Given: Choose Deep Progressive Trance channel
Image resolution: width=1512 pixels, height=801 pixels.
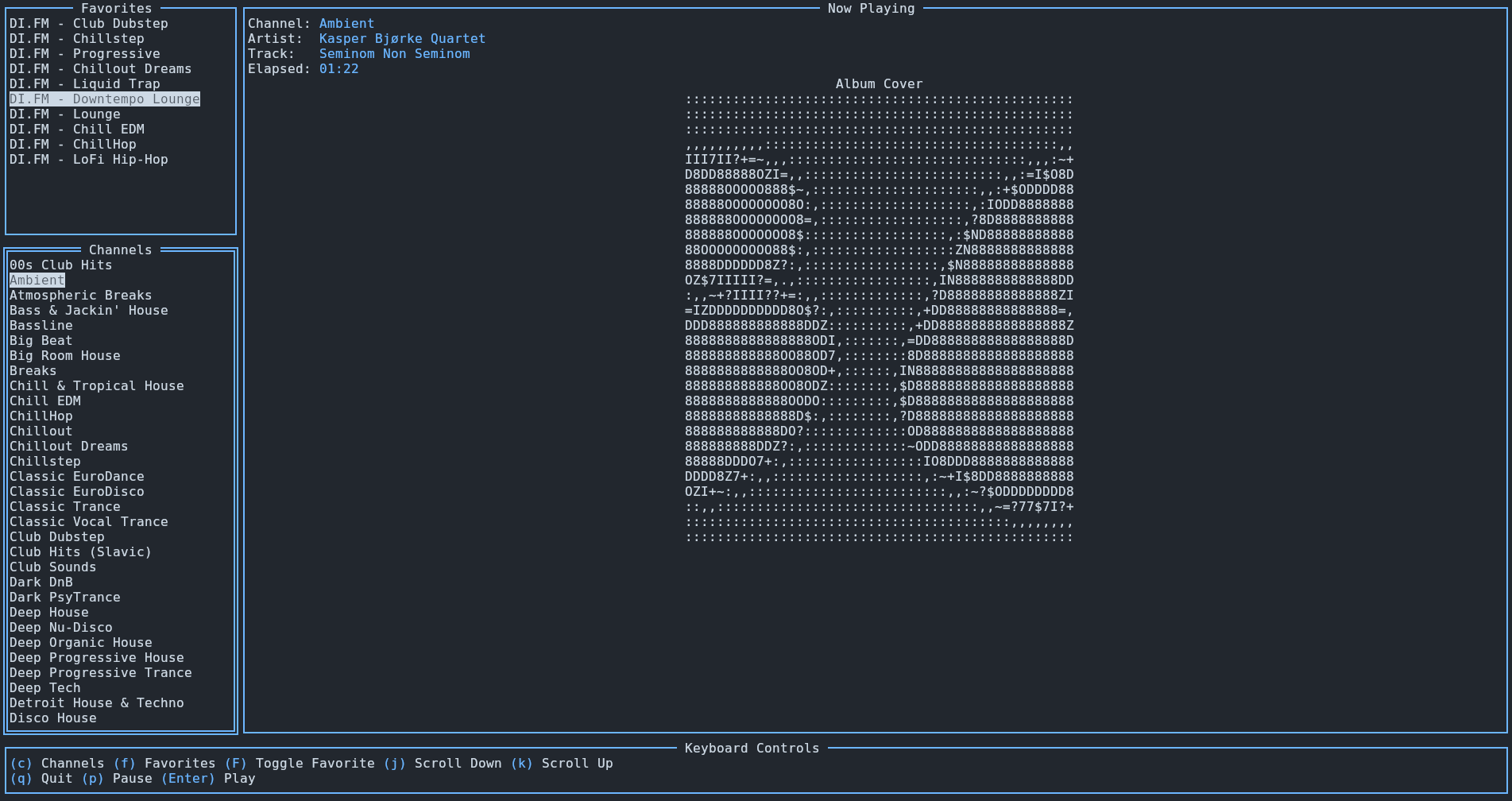Looking at the screenshot, I should [101, 672].
